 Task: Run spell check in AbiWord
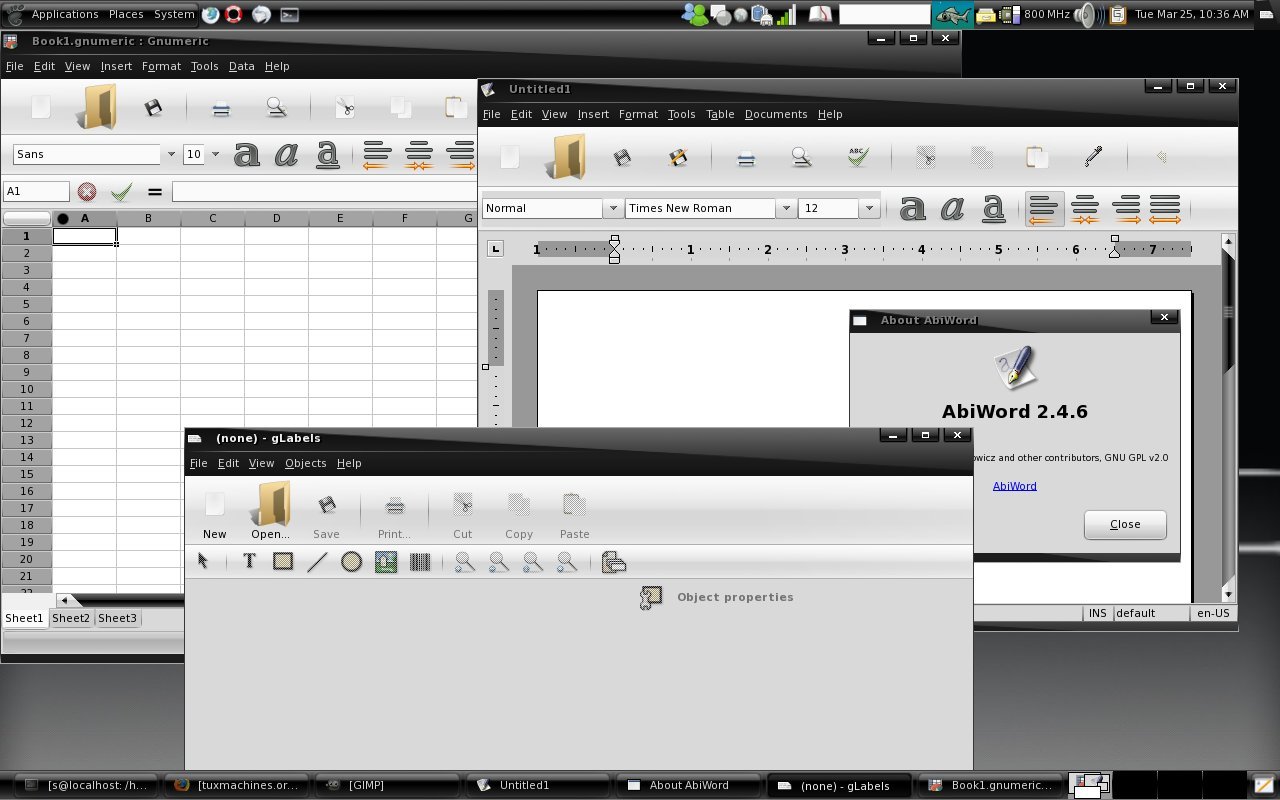click(857, 157)
